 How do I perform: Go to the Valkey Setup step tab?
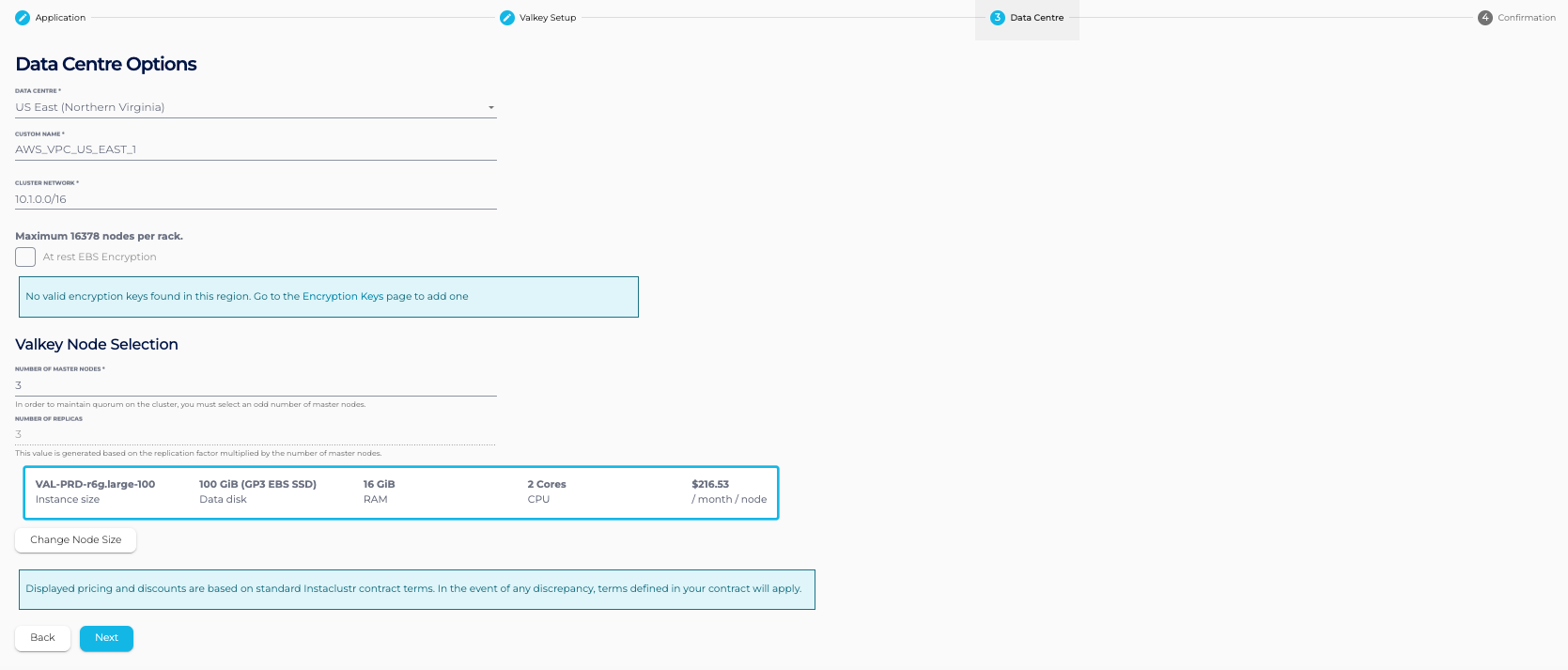(x=548, y=18)
